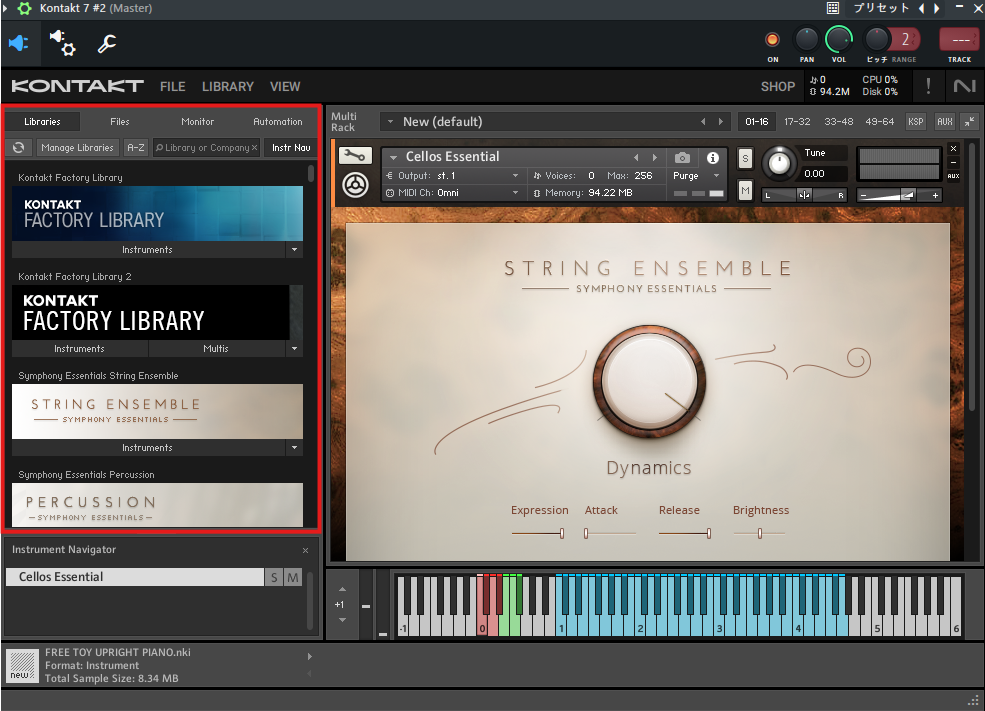Image resolution: width=985 pixels, height=711 pixels.
Task: Click the speaker icon in plugin toolbar
Action: (19, 43)
